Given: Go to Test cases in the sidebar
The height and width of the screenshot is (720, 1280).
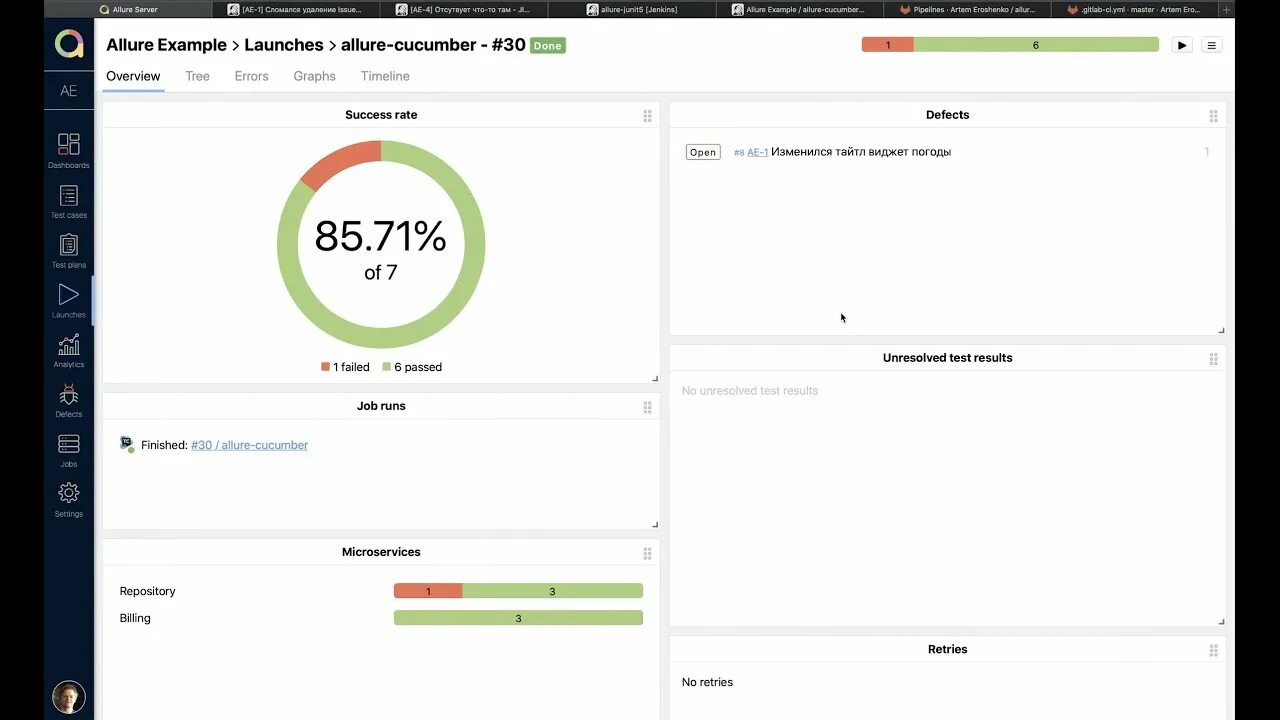Looking at the screenshot, I should tap(69, 201).
